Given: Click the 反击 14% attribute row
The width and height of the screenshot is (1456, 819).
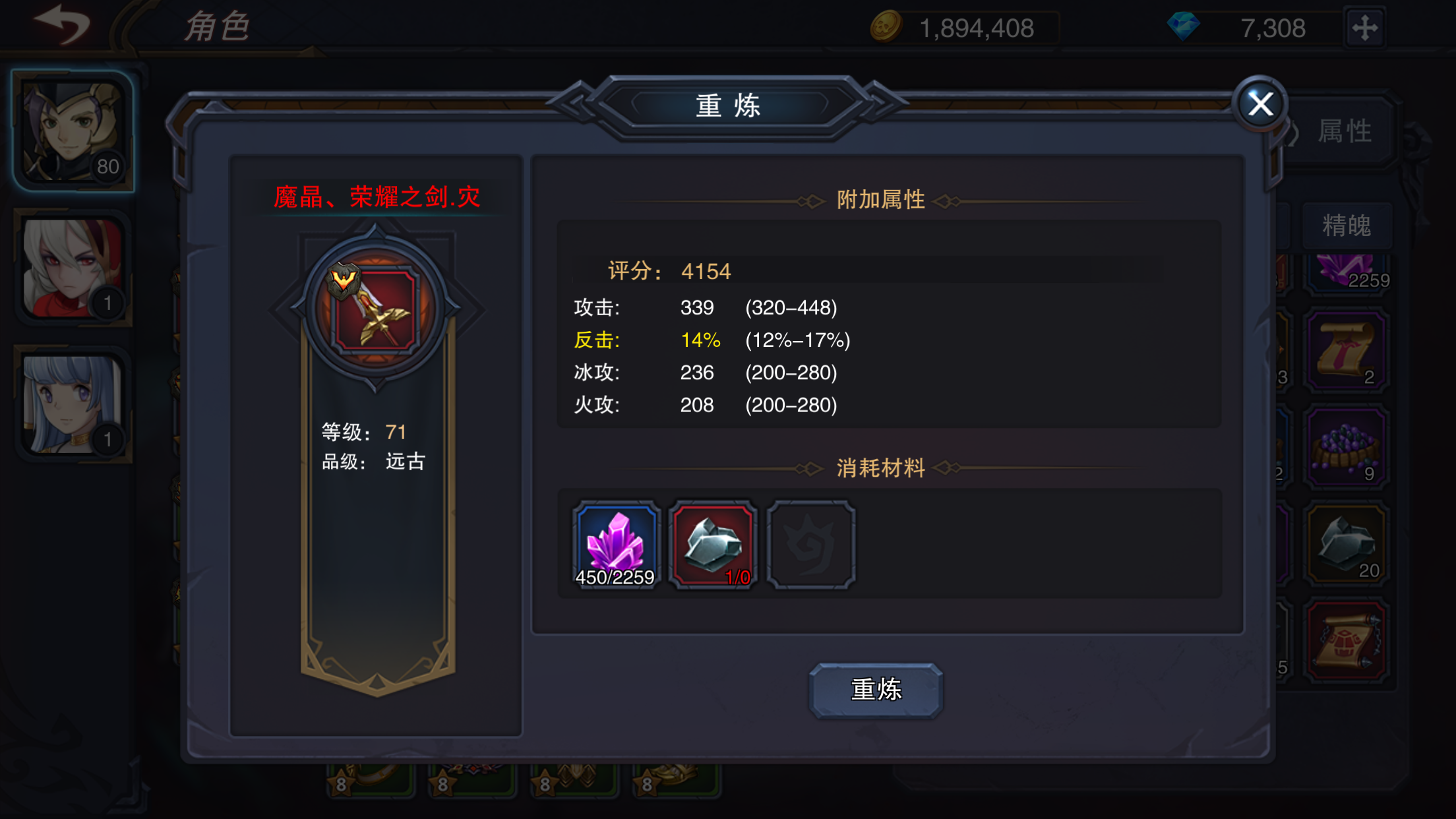Looking at the screenshot, I should click(x=712, y=340).
